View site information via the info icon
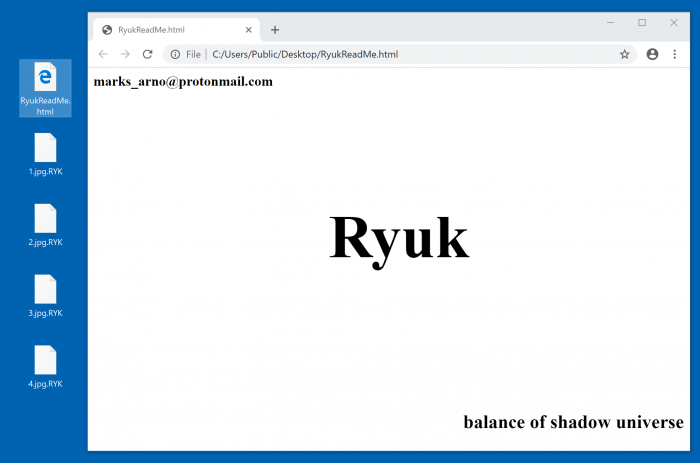Image resolution: width=700 pixels, height=463 pixels. click(175, 54)
